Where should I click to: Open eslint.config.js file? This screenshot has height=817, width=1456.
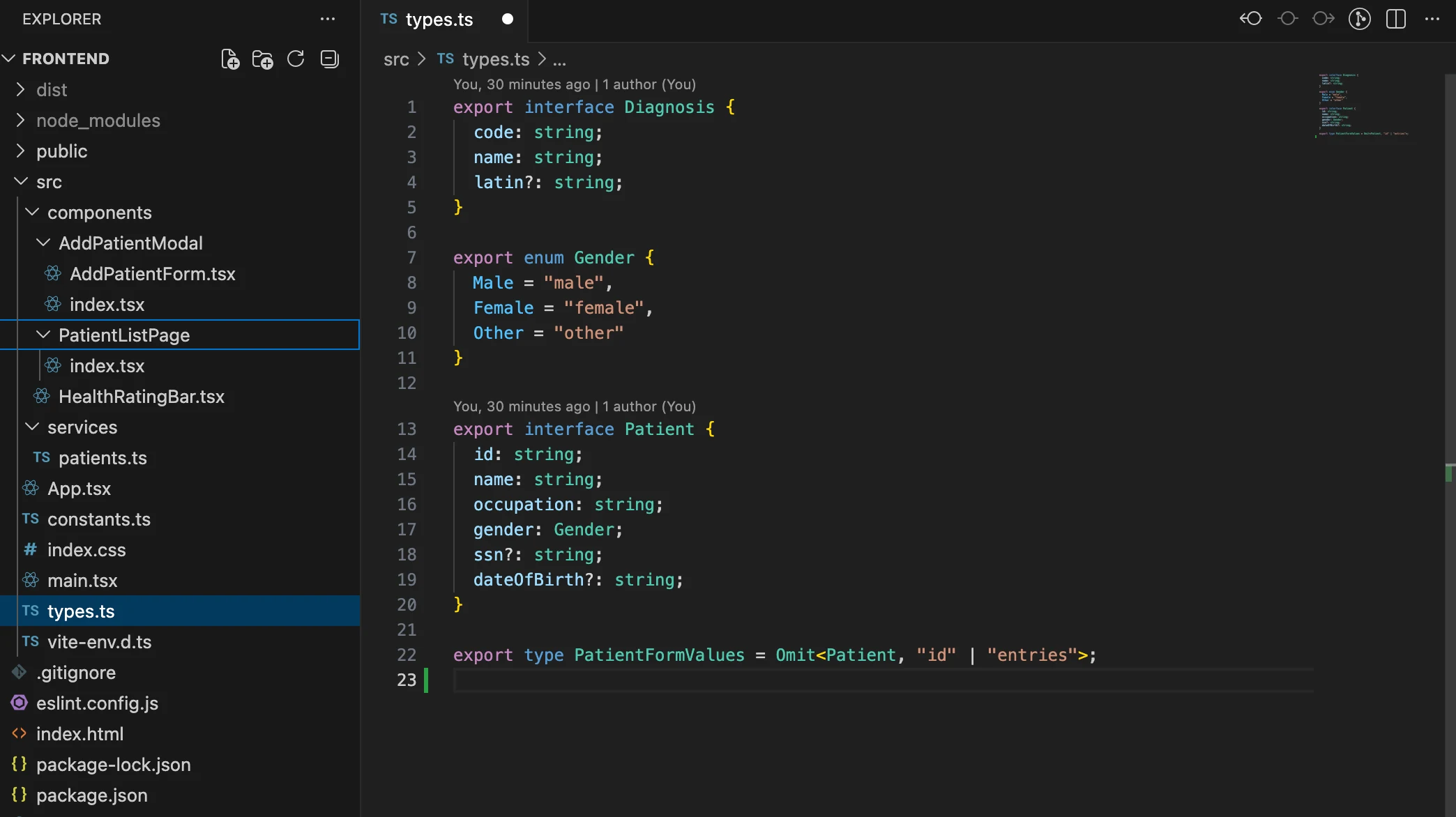[180, 703]
